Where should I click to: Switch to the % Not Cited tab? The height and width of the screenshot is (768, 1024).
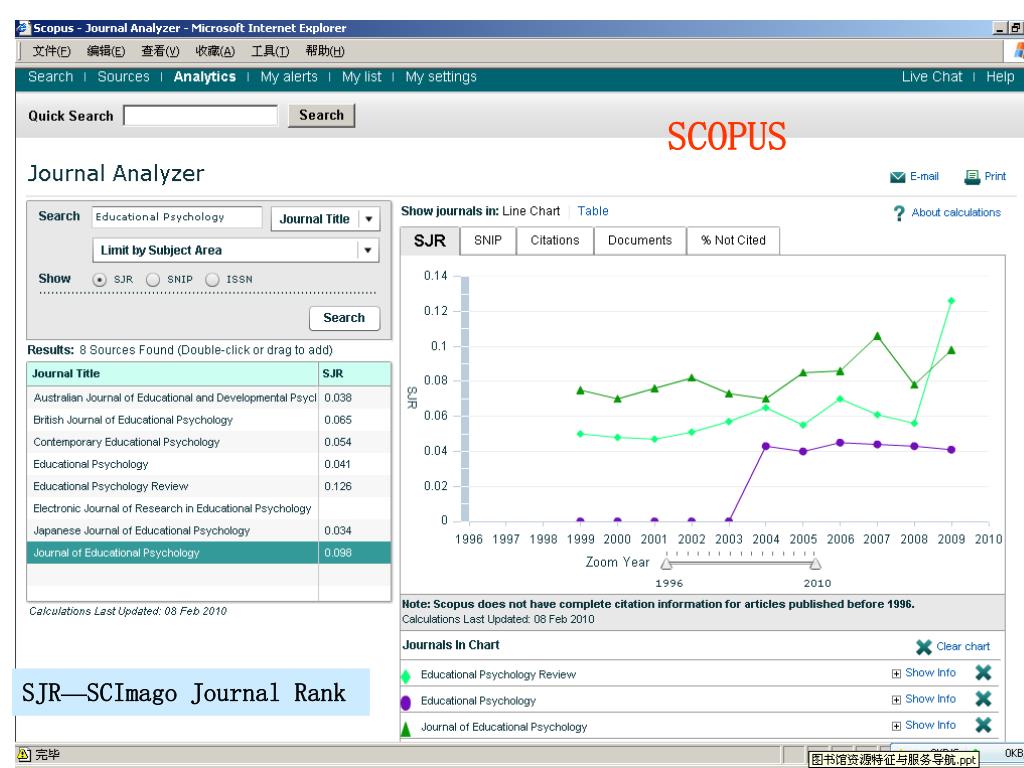pyautogui.click(x=733, y=240)
